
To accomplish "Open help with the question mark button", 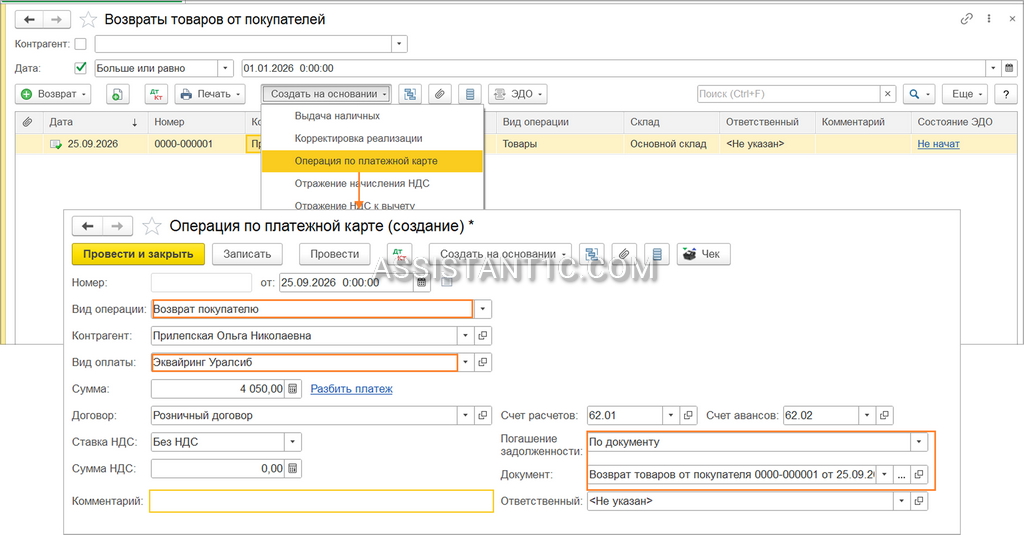I will tap(1006, 94).
